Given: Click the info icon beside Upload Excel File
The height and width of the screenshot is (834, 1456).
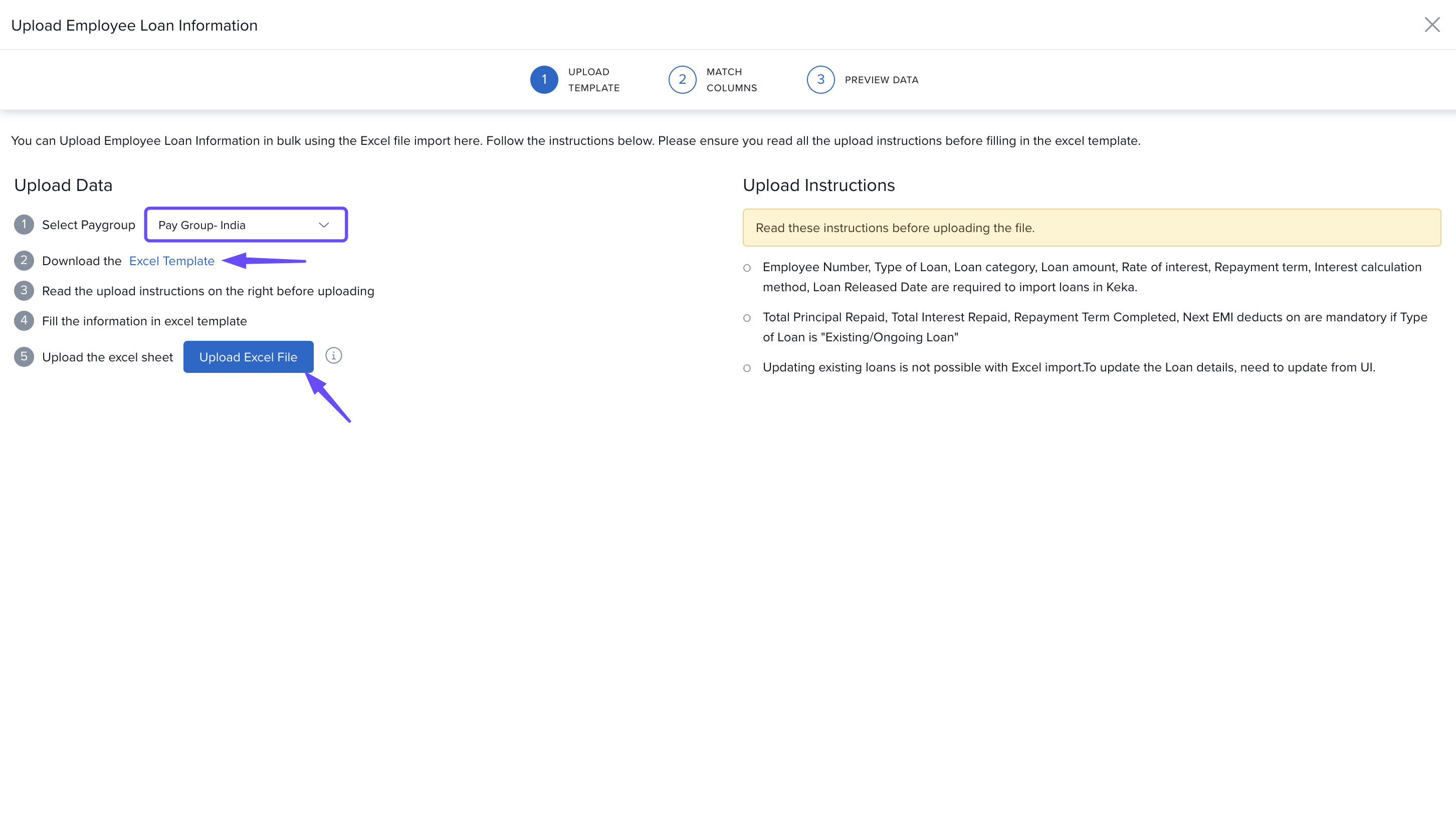Looking at the screenshot, I should (x=333, y=356).
